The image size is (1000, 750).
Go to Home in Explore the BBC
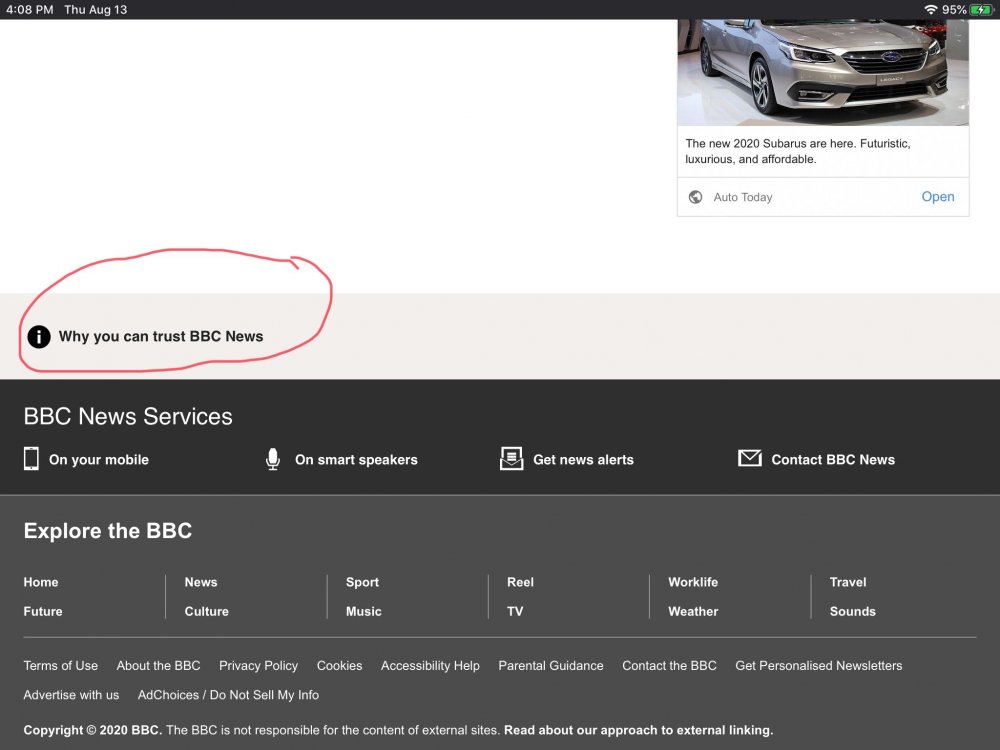[x=41, y=582]
